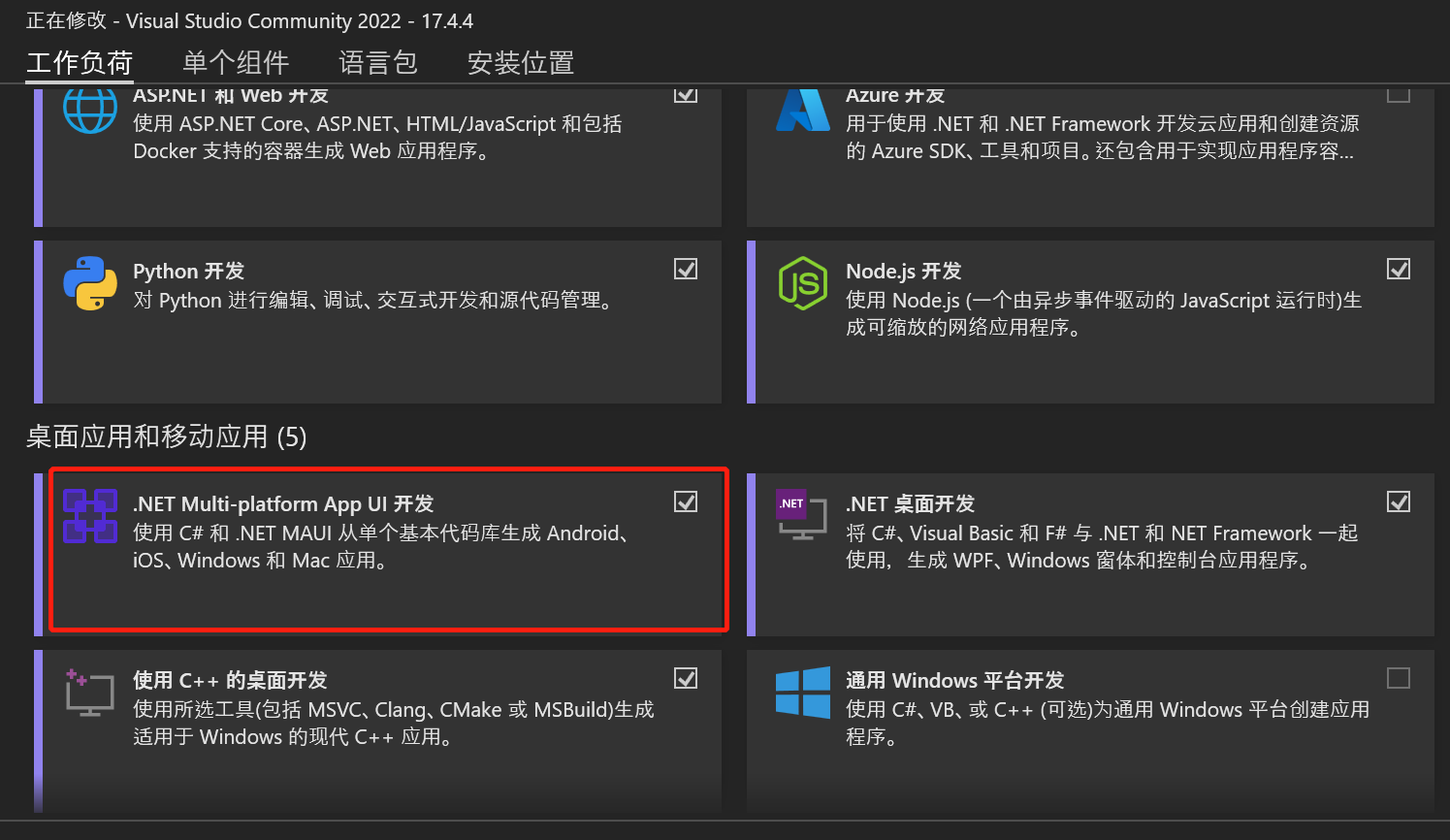This screenshot has height=840, width=1450.
Task: Open the 单个组件 tab
Action: point(236,63)
